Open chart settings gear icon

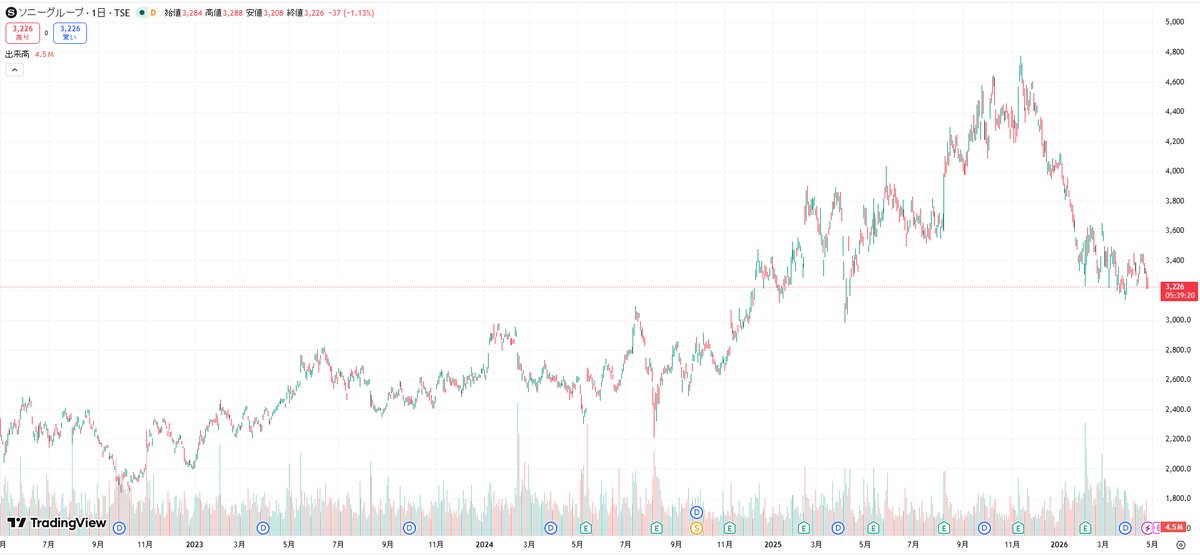1180,545
